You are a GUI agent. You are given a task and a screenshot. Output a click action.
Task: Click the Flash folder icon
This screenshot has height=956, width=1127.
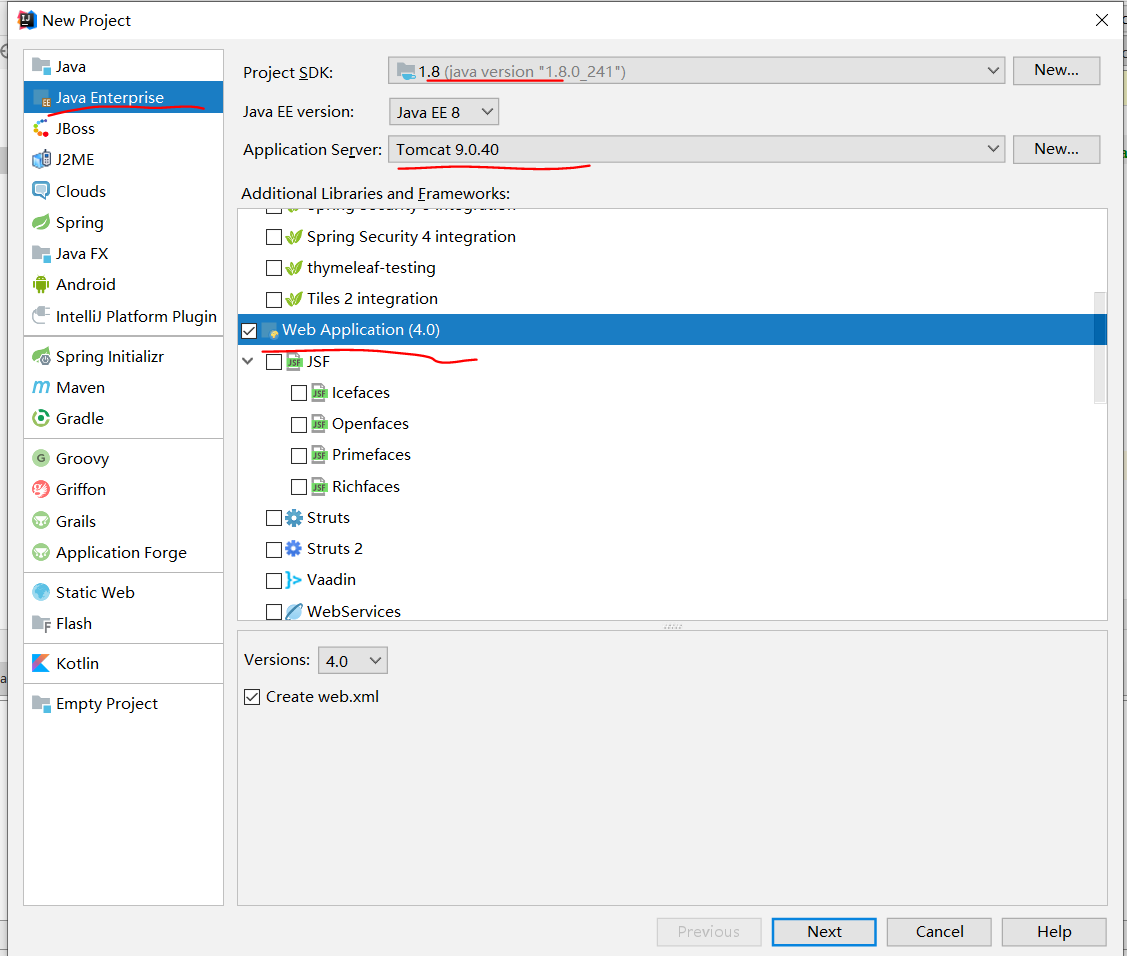point(41,623)
